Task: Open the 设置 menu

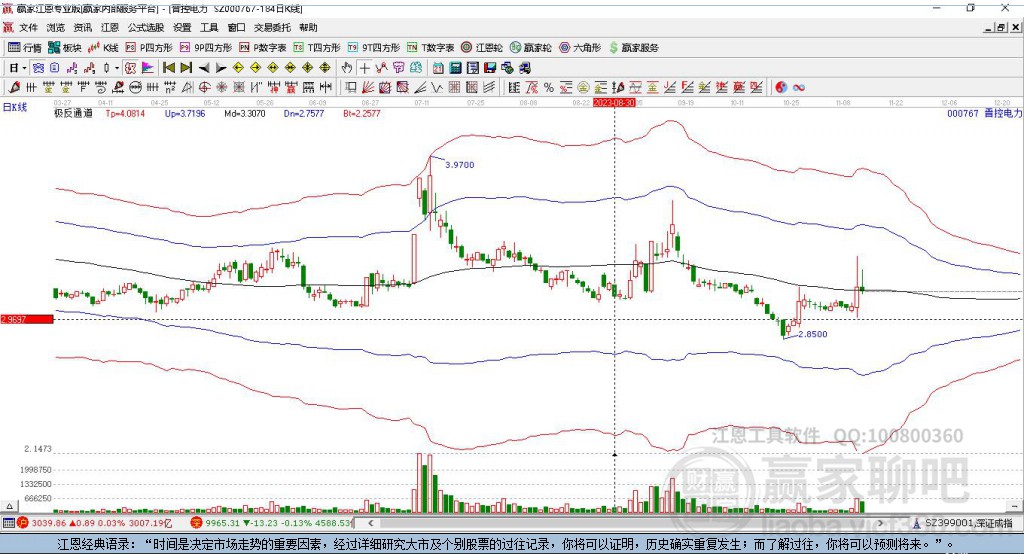Action: pos(182,27)
